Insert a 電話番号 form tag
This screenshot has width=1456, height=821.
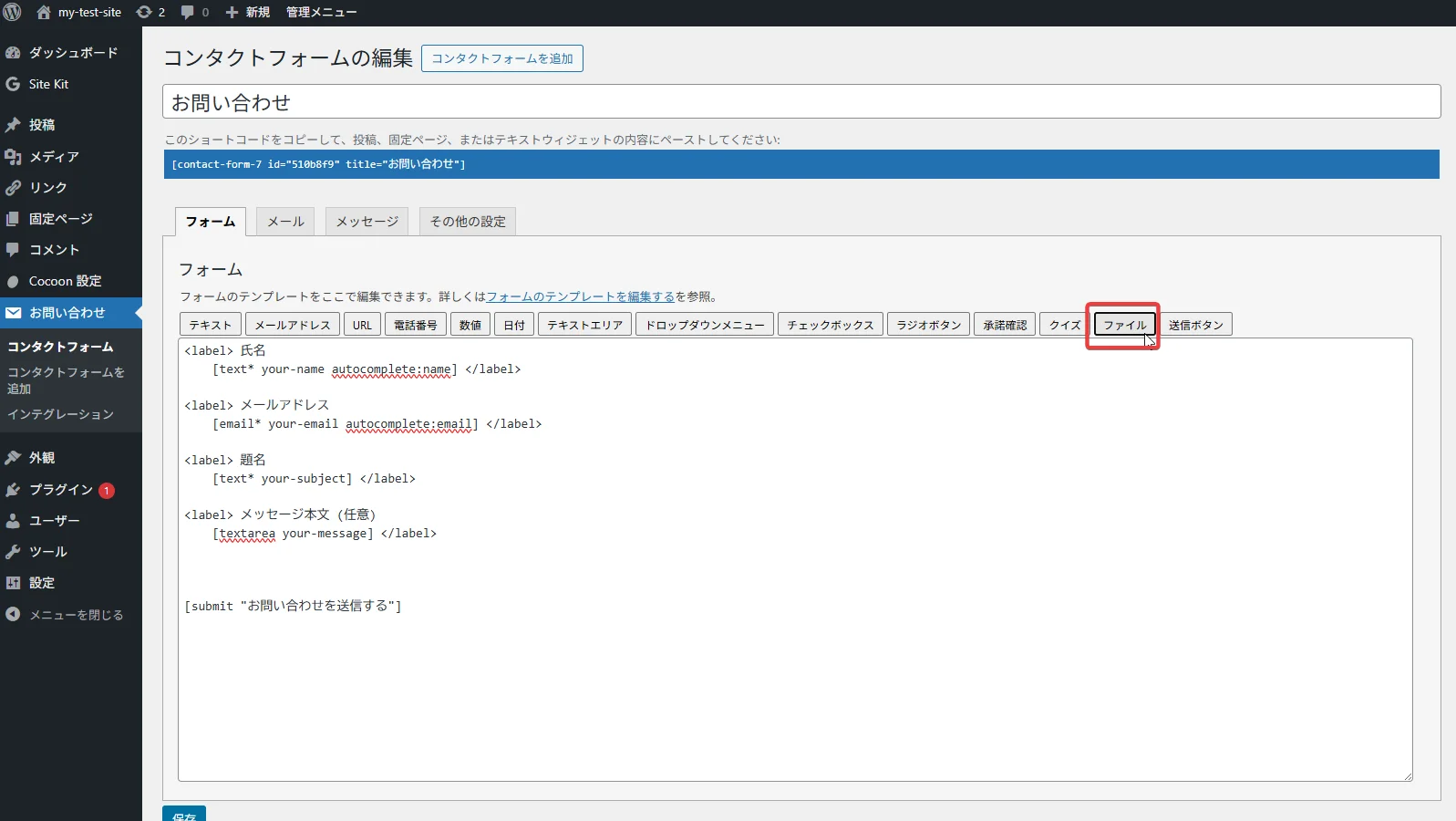(x=416, y=325)
